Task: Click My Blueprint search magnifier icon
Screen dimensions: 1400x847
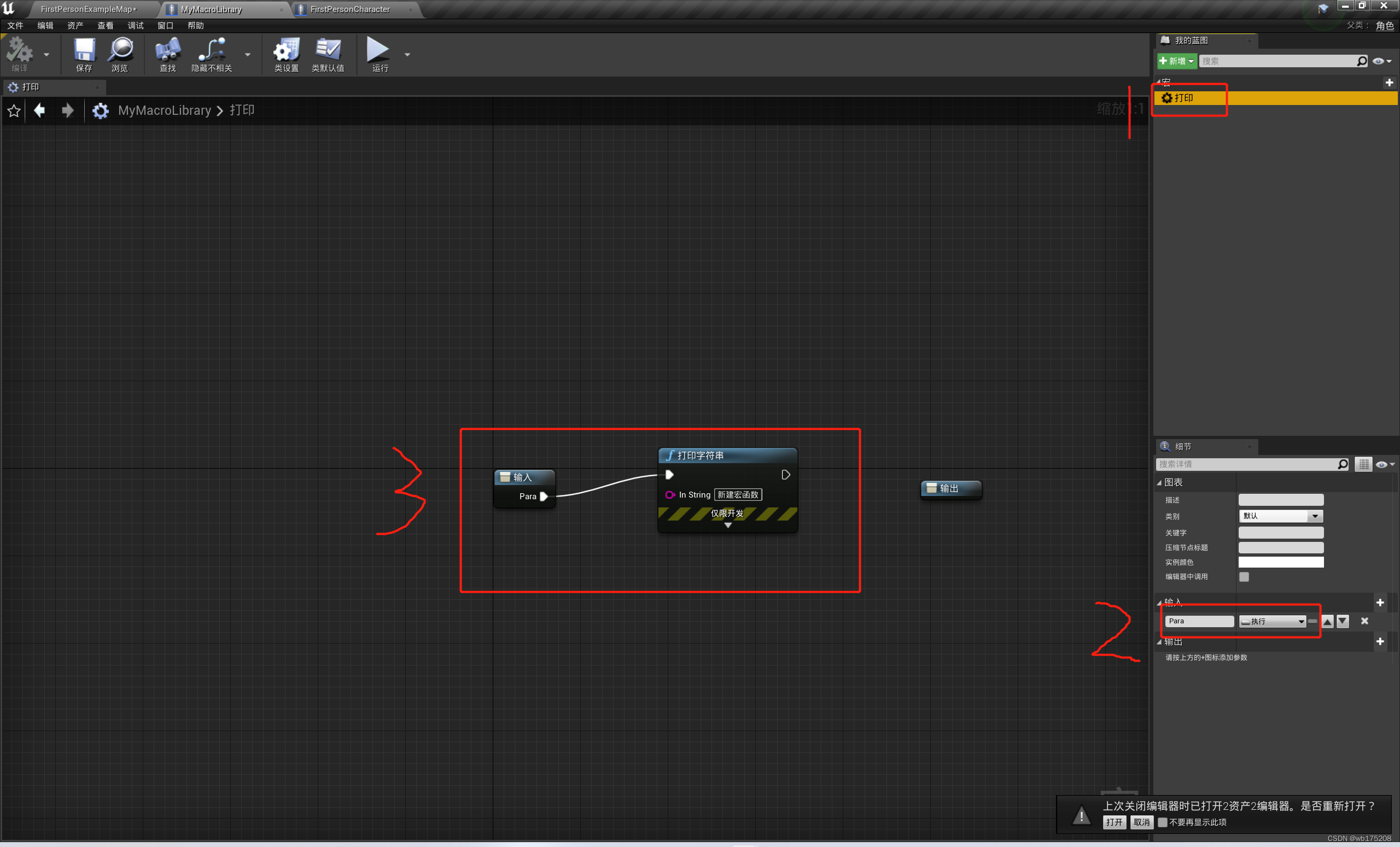Action: click(x=1362, y=61)
